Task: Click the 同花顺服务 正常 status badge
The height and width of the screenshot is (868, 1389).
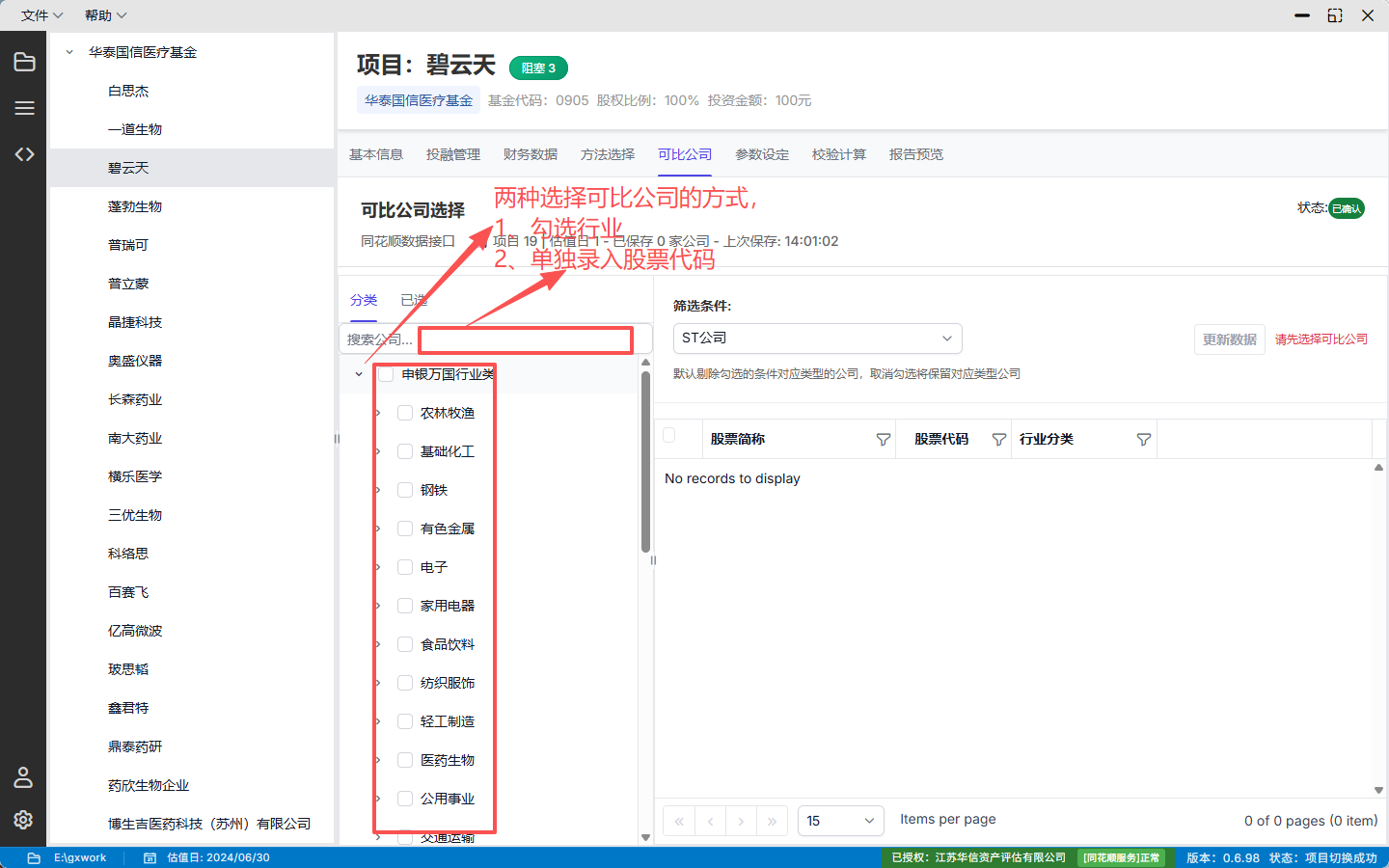Action: point(1121,857)
